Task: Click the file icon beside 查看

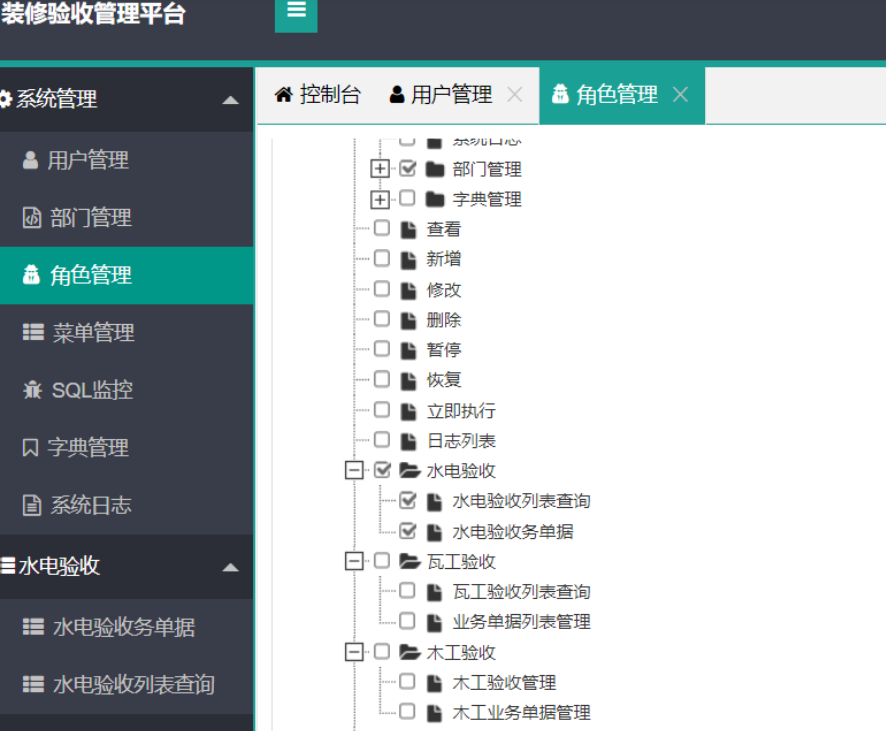Action: click(x=408, y=229)
